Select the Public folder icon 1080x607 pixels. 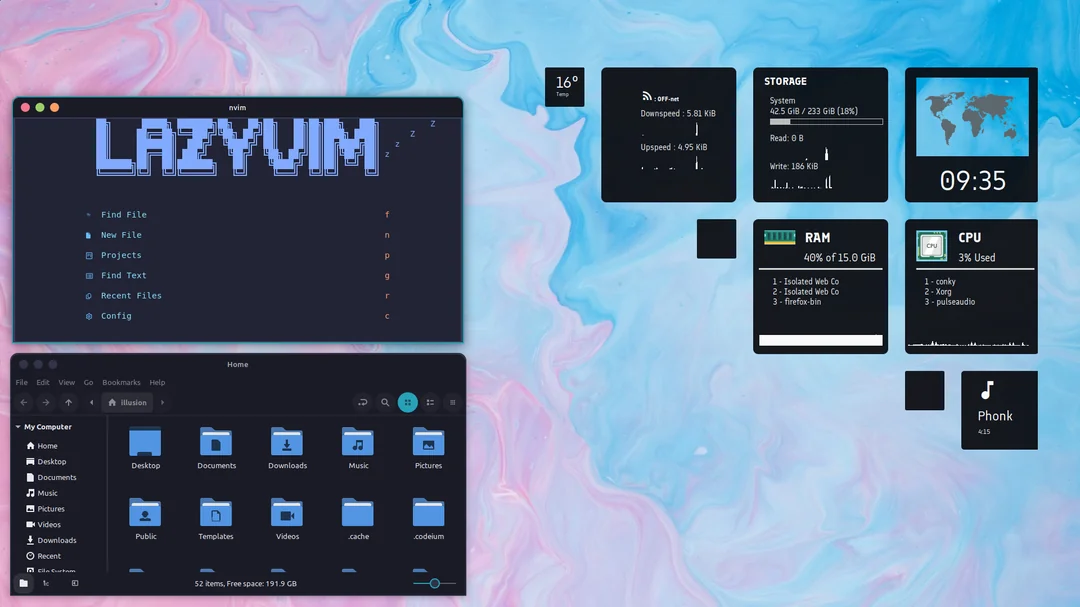click(145, 513)
